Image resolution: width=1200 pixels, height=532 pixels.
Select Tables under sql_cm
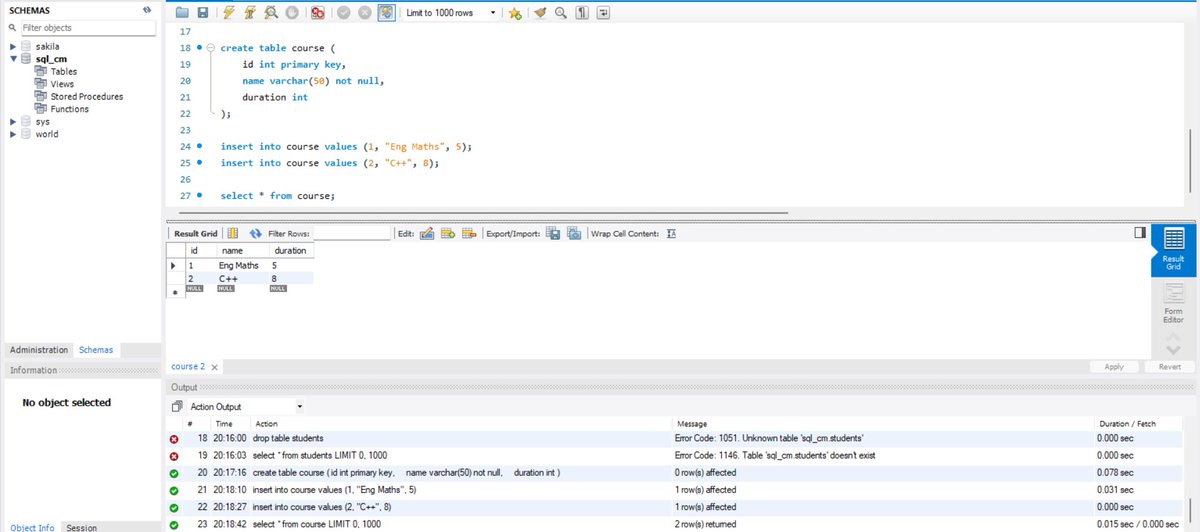[x=63, y=71]
